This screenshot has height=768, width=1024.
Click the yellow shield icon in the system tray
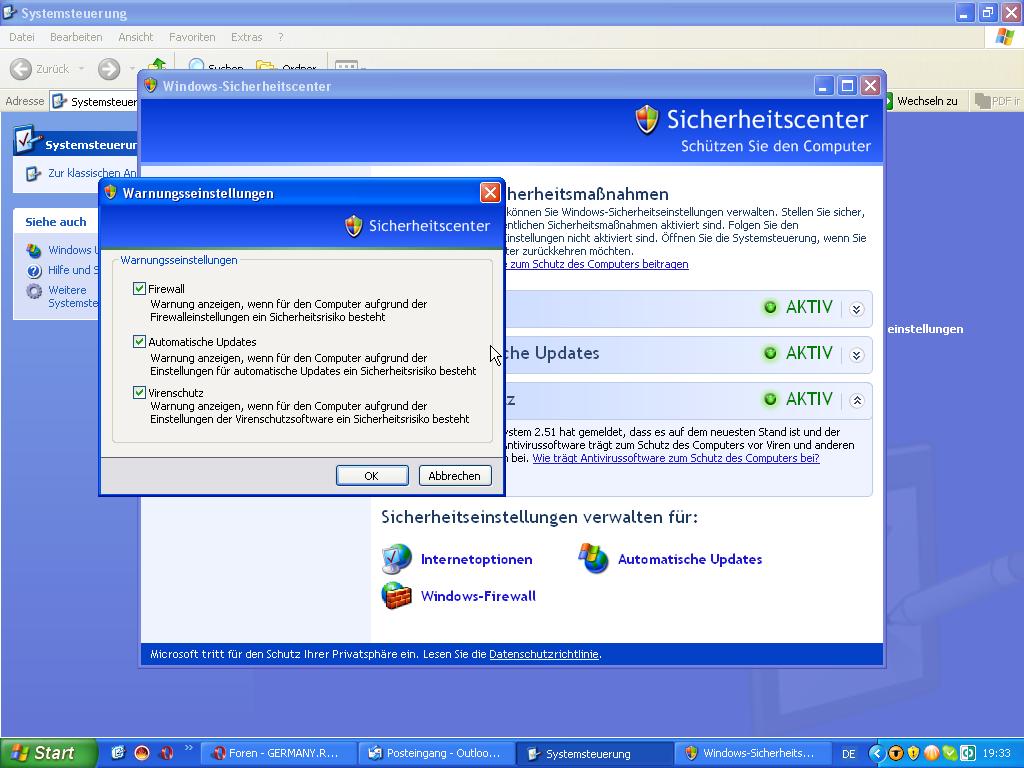913,753
